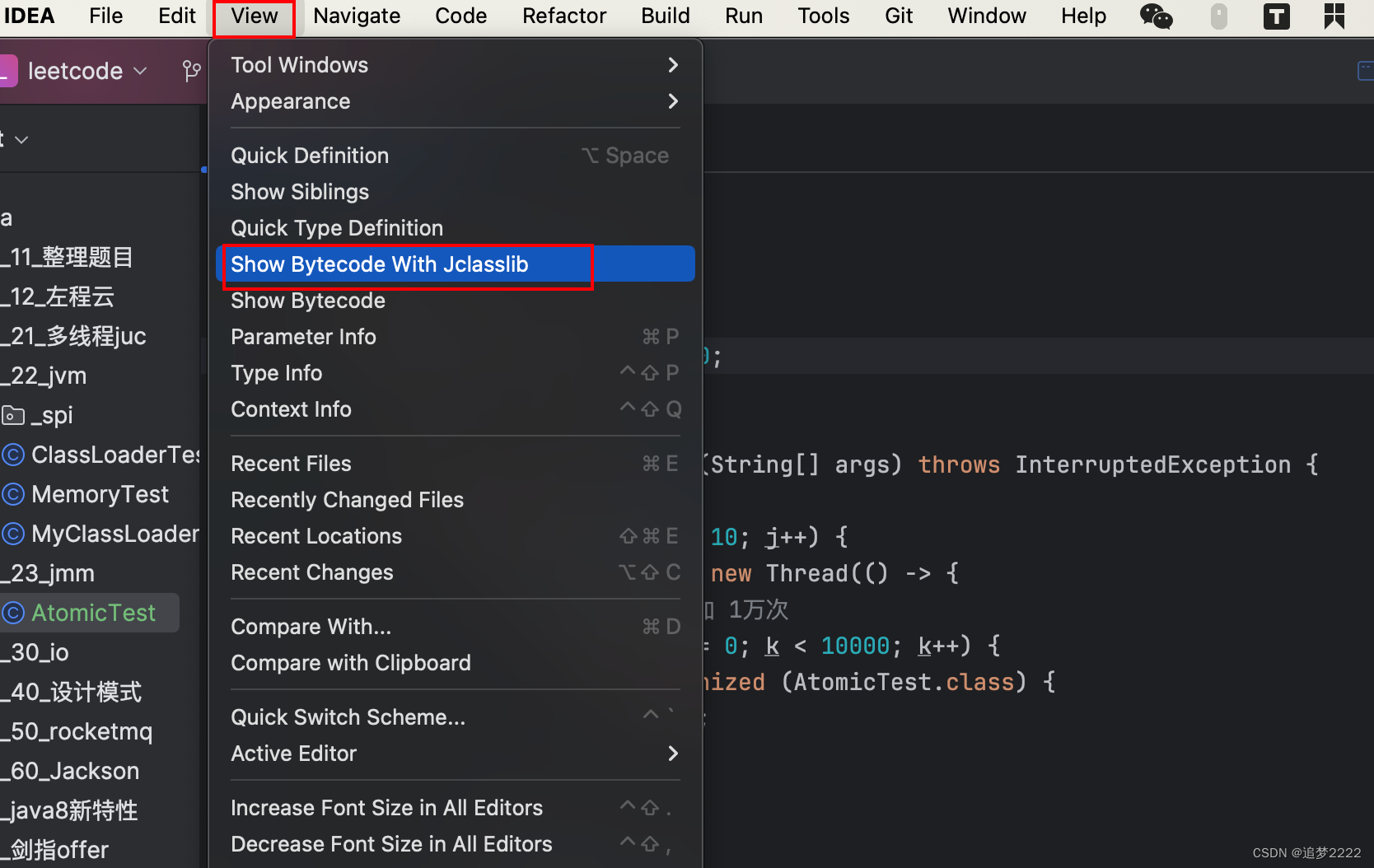Choose Compare With...
This screenshot has width=1374, height=868.
[x=456, y=627]
